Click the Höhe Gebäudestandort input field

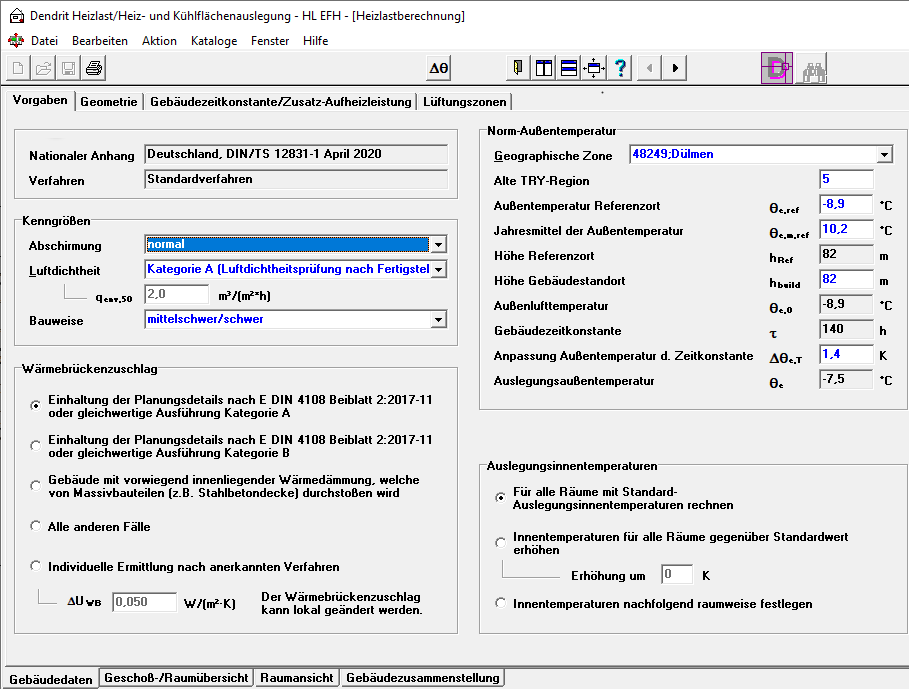point(846,279)
